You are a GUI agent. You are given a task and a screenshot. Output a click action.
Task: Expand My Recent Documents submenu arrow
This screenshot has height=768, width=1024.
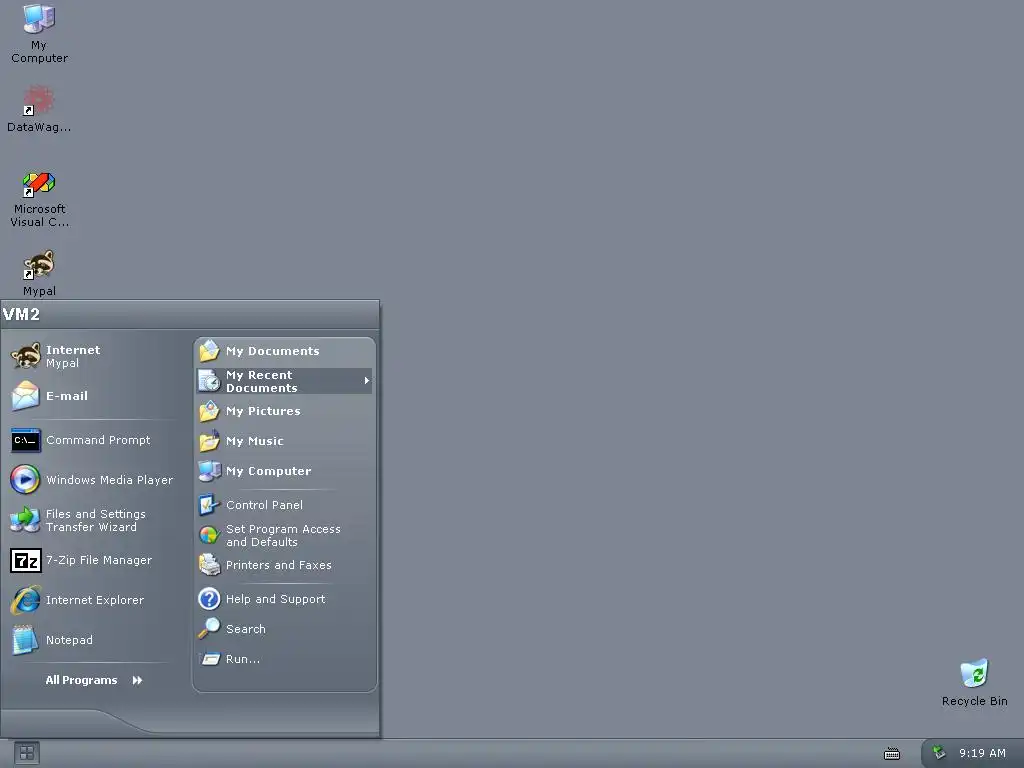click(366, 381)
